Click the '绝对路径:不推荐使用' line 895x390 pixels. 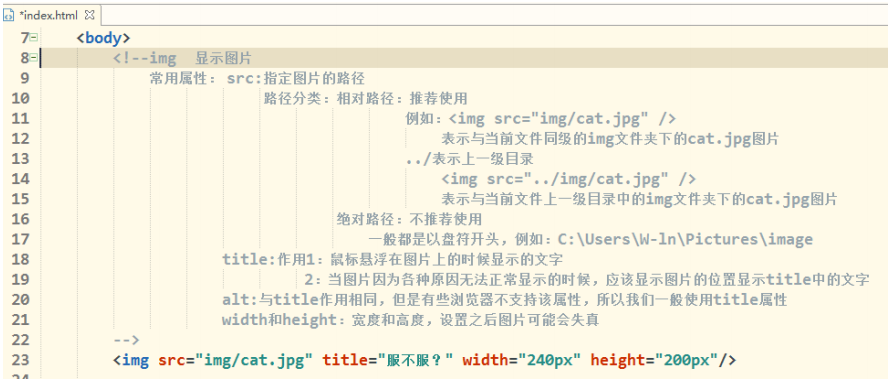[x=409, y=219]
